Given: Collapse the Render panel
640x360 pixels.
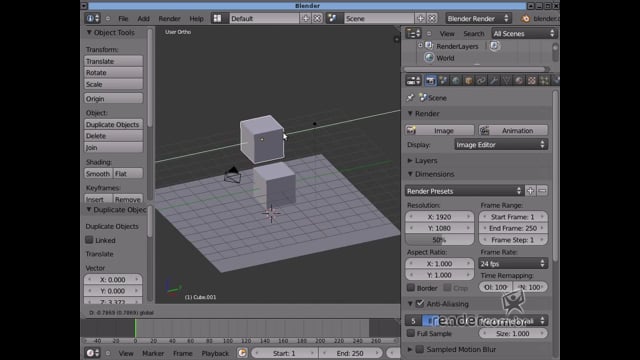Looking at the screenshot, I should click(x=410, y=113).
